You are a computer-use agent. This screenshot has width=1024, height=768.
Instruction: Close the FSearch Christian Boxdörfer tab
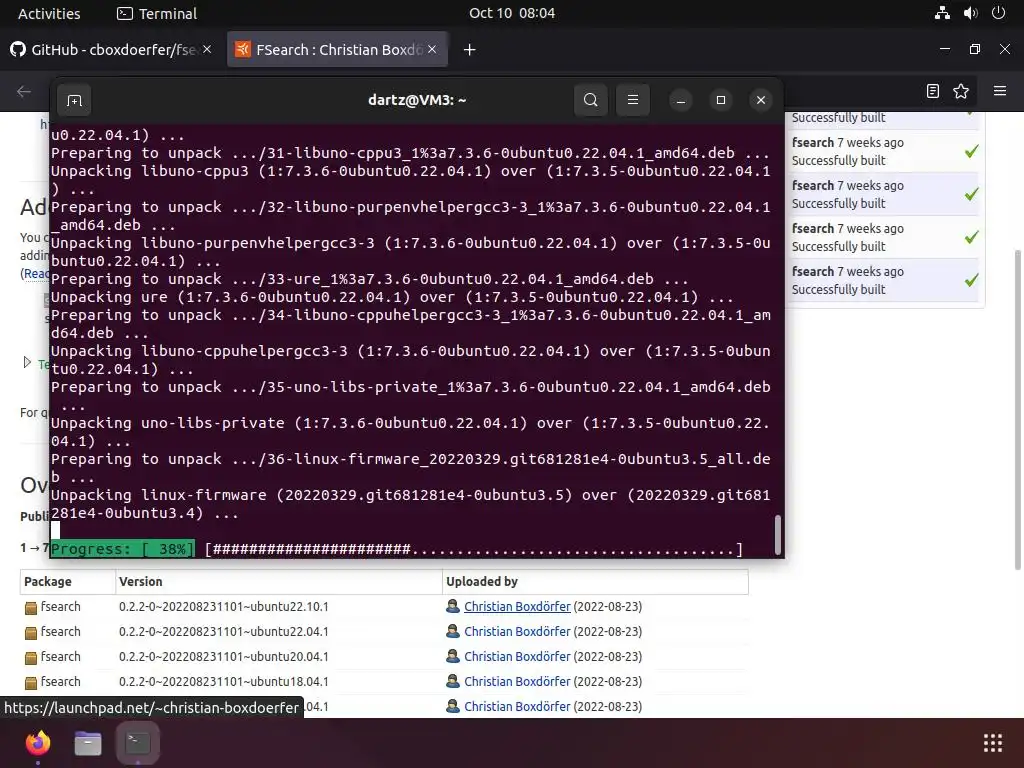[x=432, y=49]
